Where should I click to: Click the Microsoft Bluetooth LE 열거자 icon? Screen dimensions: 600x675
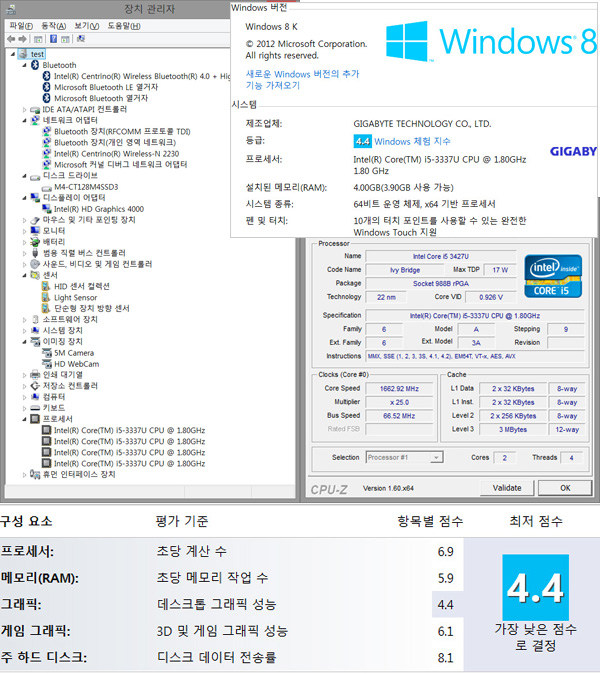click(46, 87)
